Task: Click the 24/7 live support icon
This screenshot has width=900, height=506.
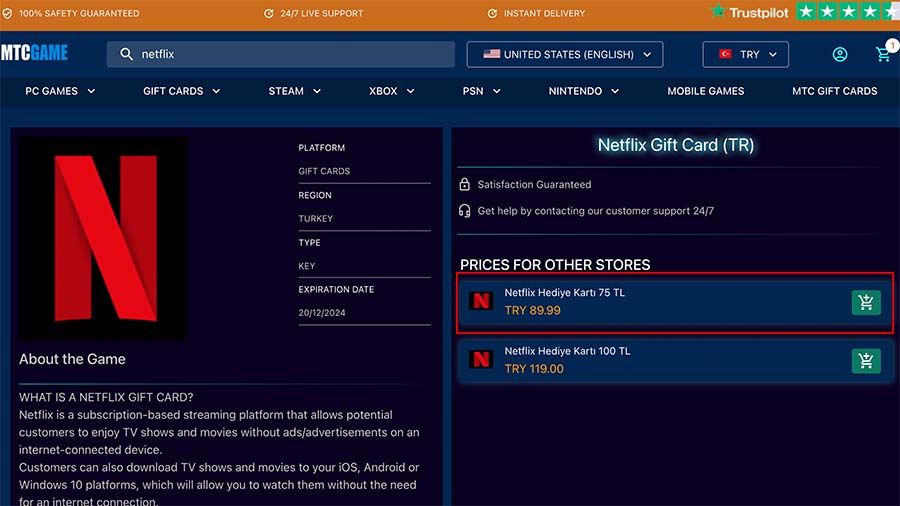Action: pos(269,13)
